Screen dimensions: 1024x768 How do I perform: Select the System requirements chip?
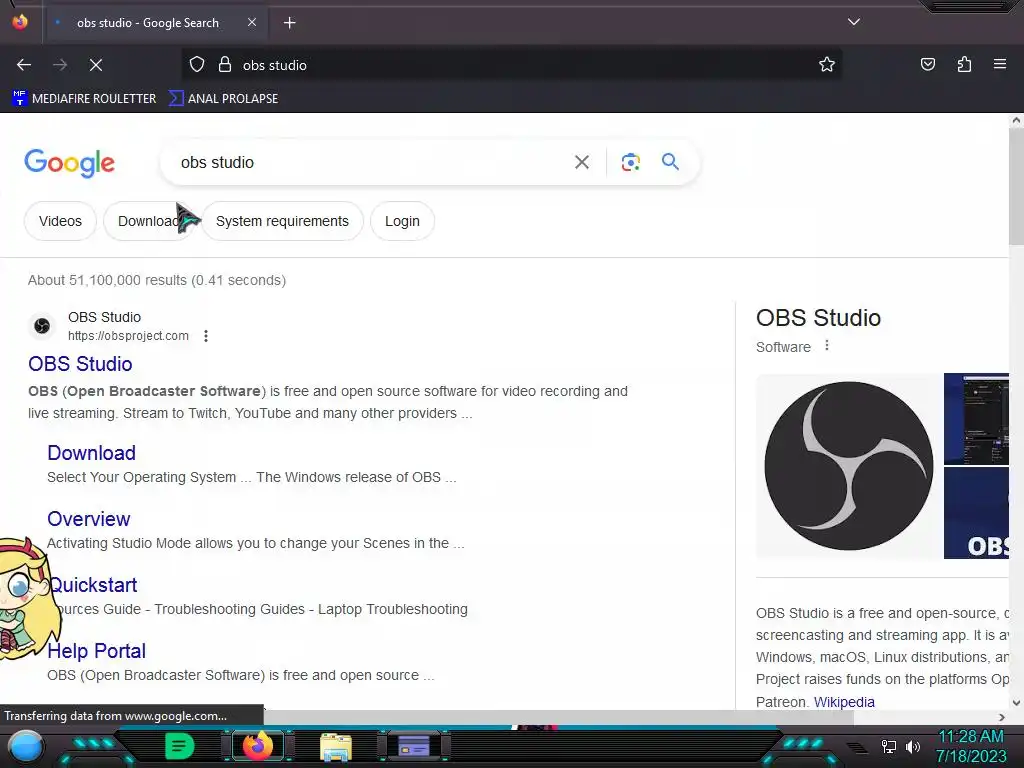(x=282, y=221)
